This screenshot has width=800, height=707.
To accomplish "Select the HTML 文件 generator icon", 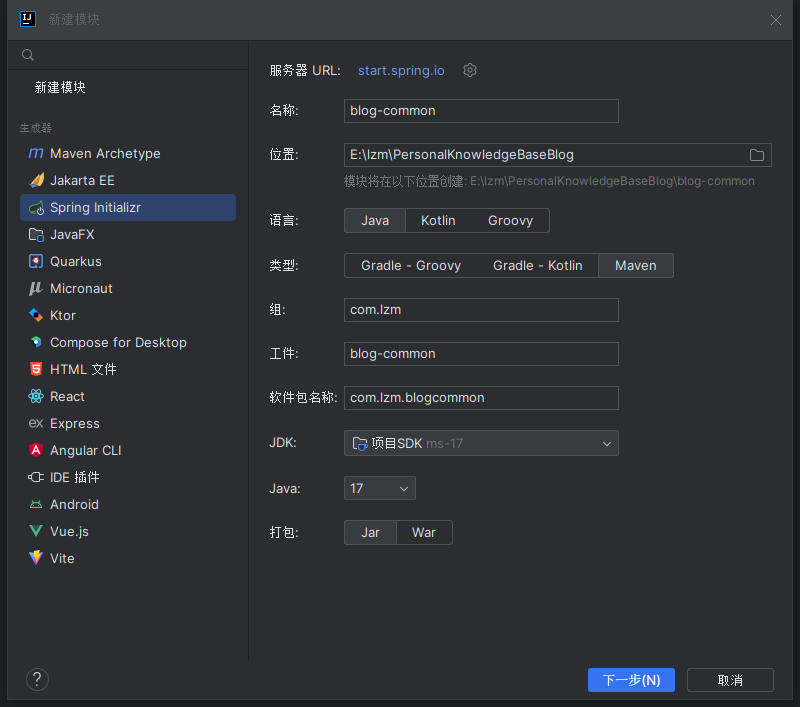I will [x=36, y=369].
